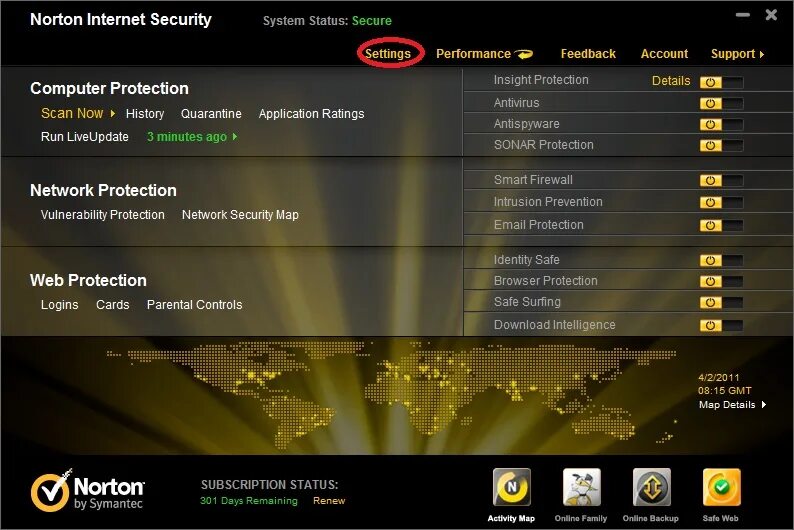Screen dimensions: 794x530
Task: Open the Account menu item
Action: pos(664,54)
